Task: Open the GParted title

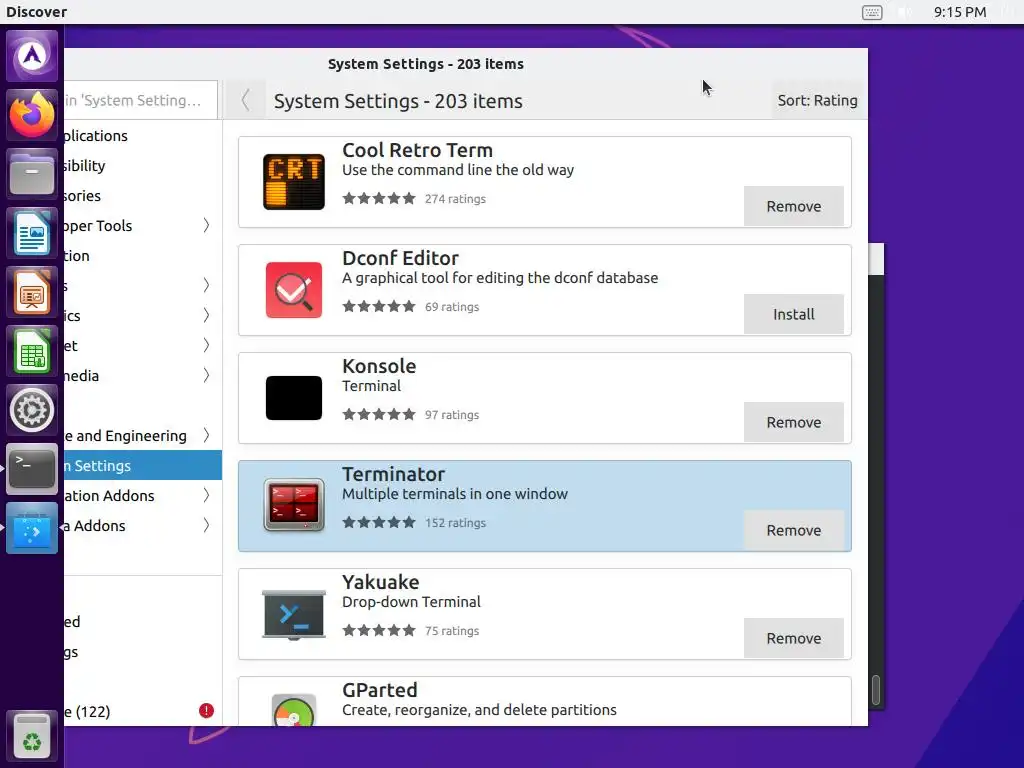Action: pos(379,690)
